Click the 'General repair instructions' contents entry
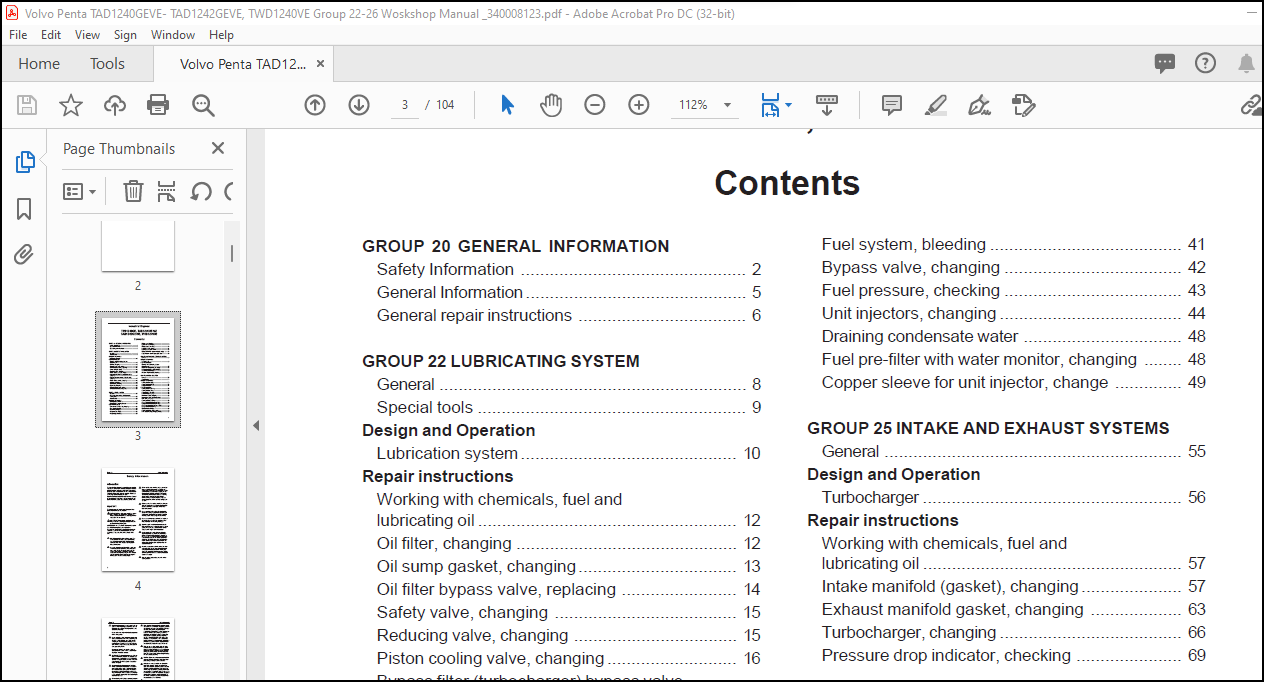This screenshot has height=682, width=1264. (474, 315)
